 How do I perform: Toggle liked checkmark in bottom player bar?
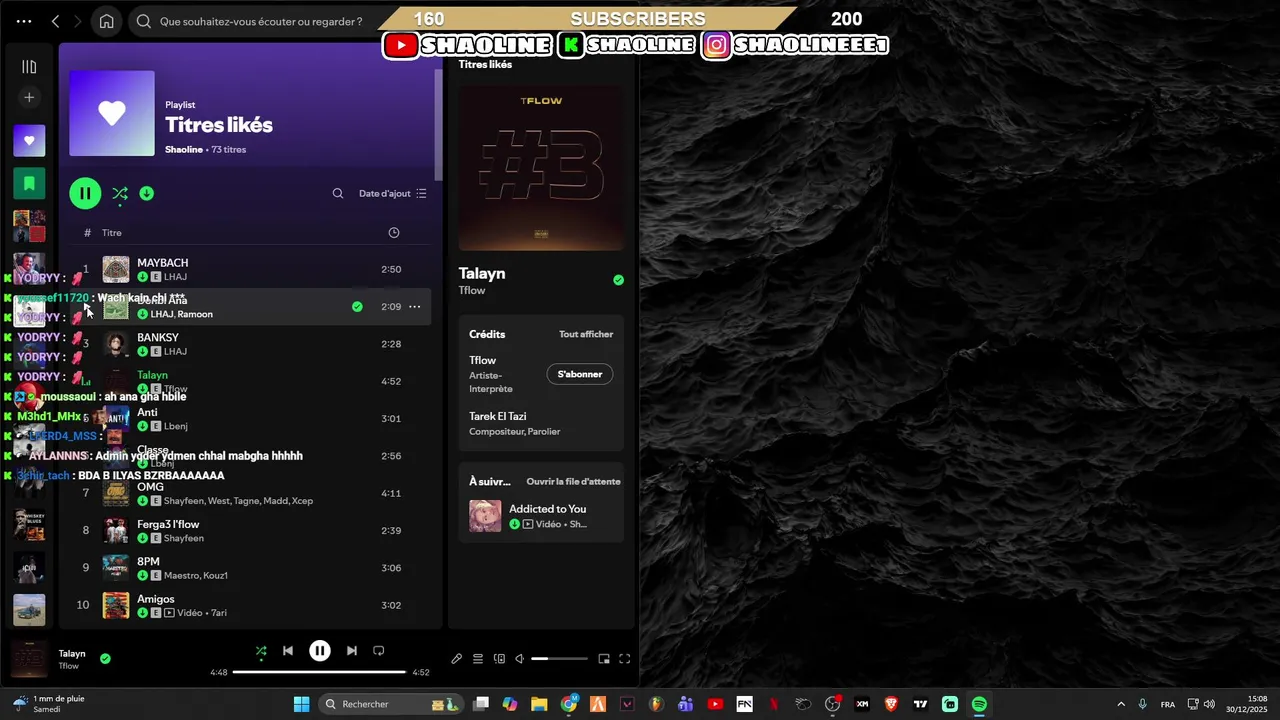point(105,659)
